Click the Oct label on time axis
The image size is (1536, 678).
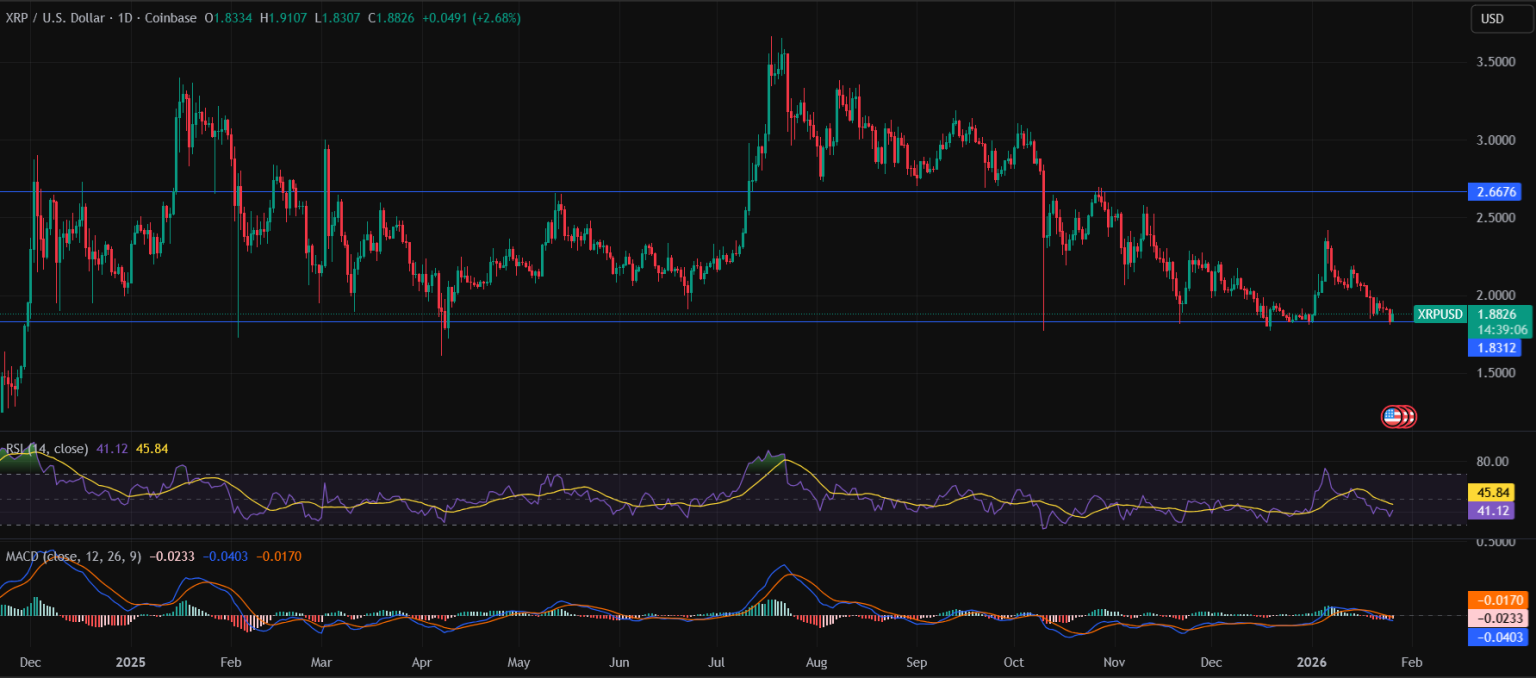pos(1014,662)
